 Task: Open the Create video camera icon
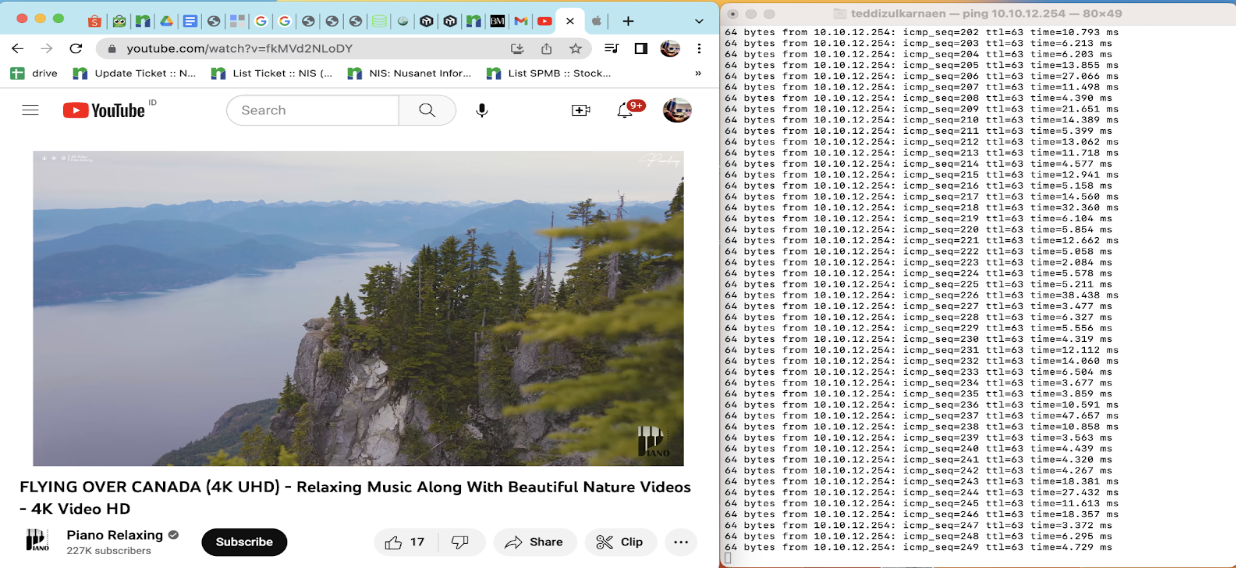(580, 110)
